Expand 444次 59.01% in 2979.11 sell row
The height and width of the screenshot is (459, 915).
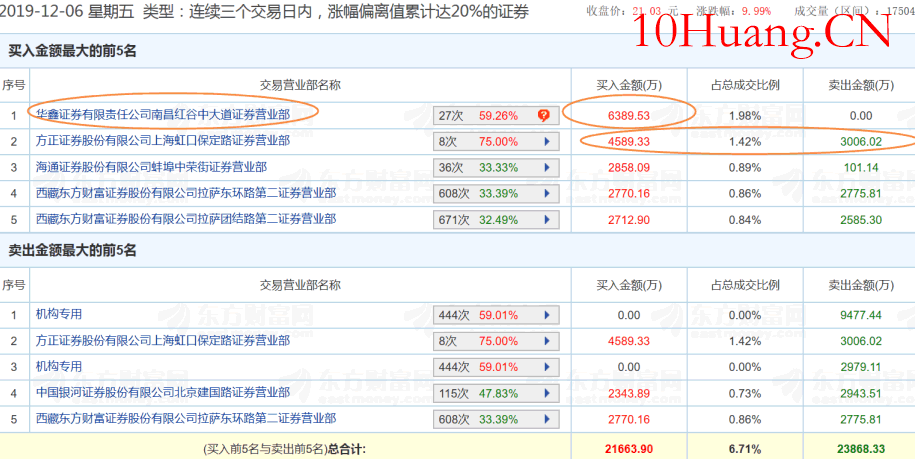(496, 367)
